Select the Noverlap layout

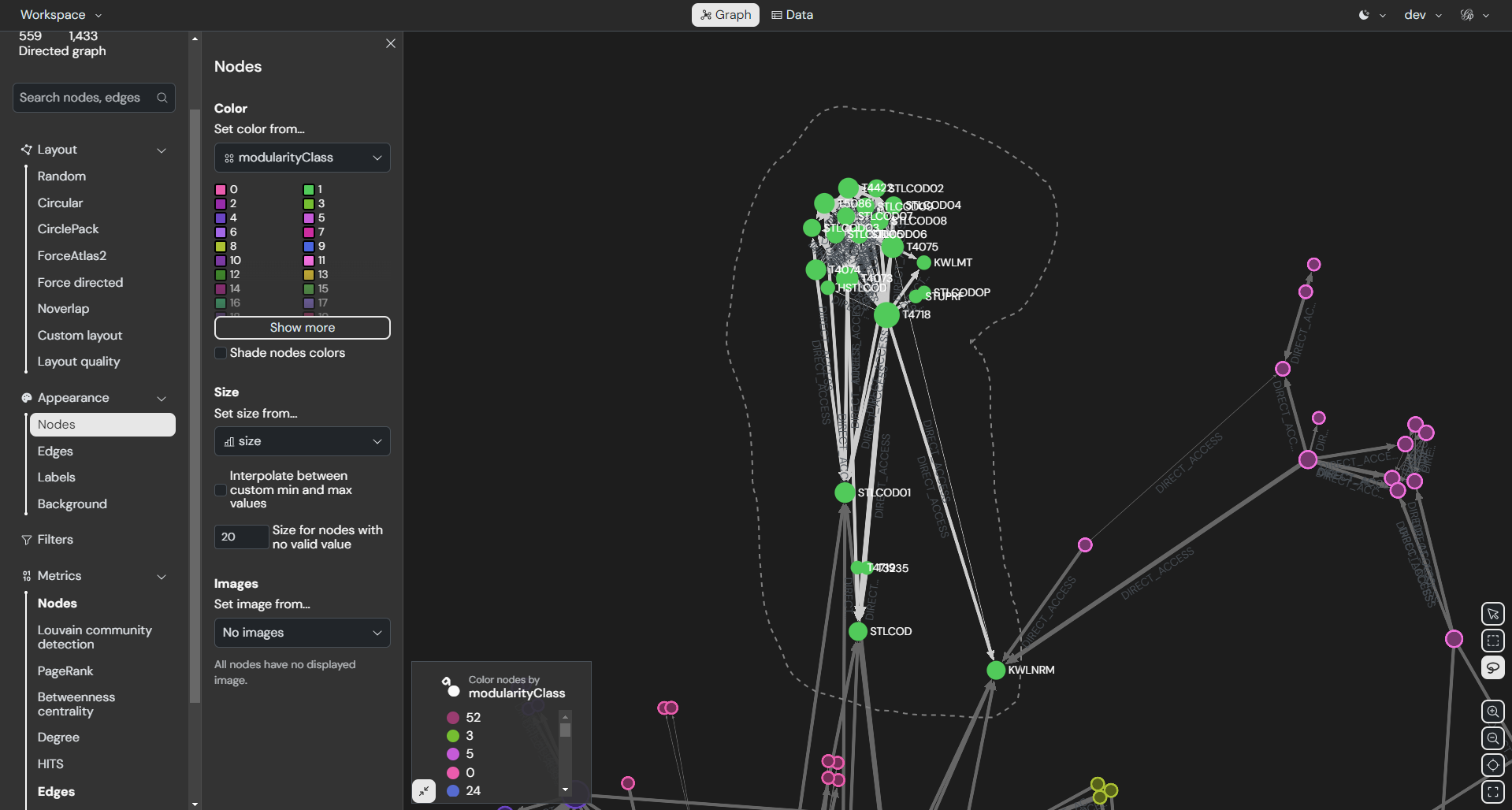[x=63, y=309]
